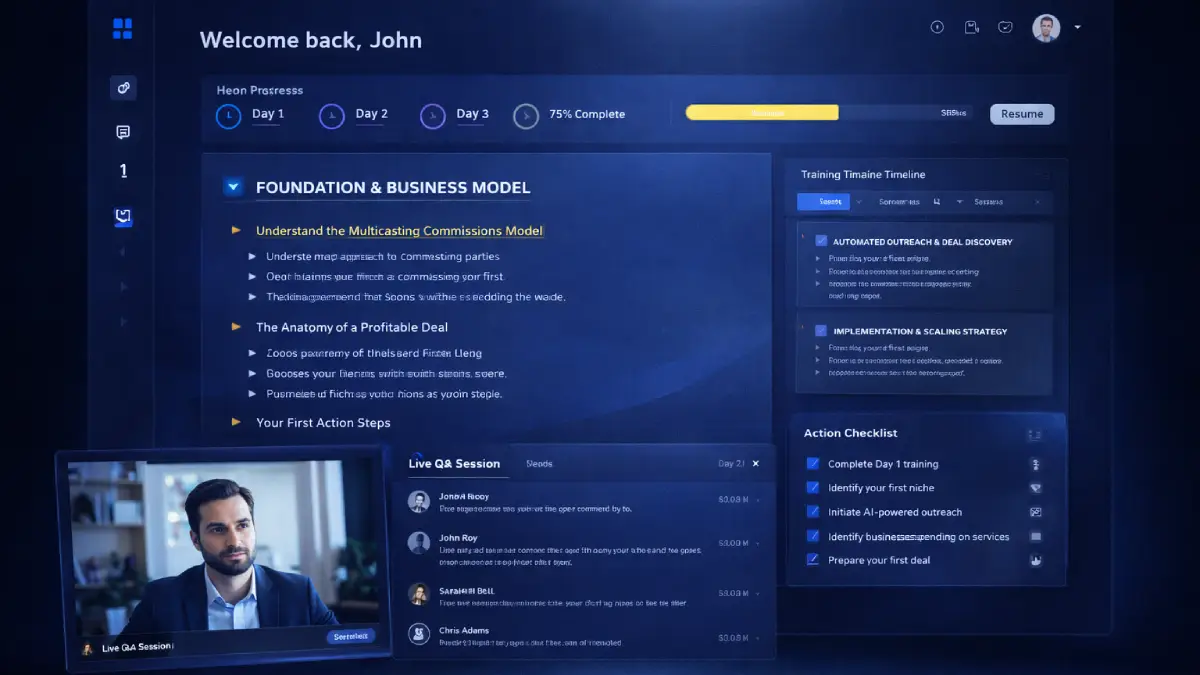Open Sarah Bell avatar in Q&A list
Viewport: 1200px width, 675px height.
click(419, 594)
